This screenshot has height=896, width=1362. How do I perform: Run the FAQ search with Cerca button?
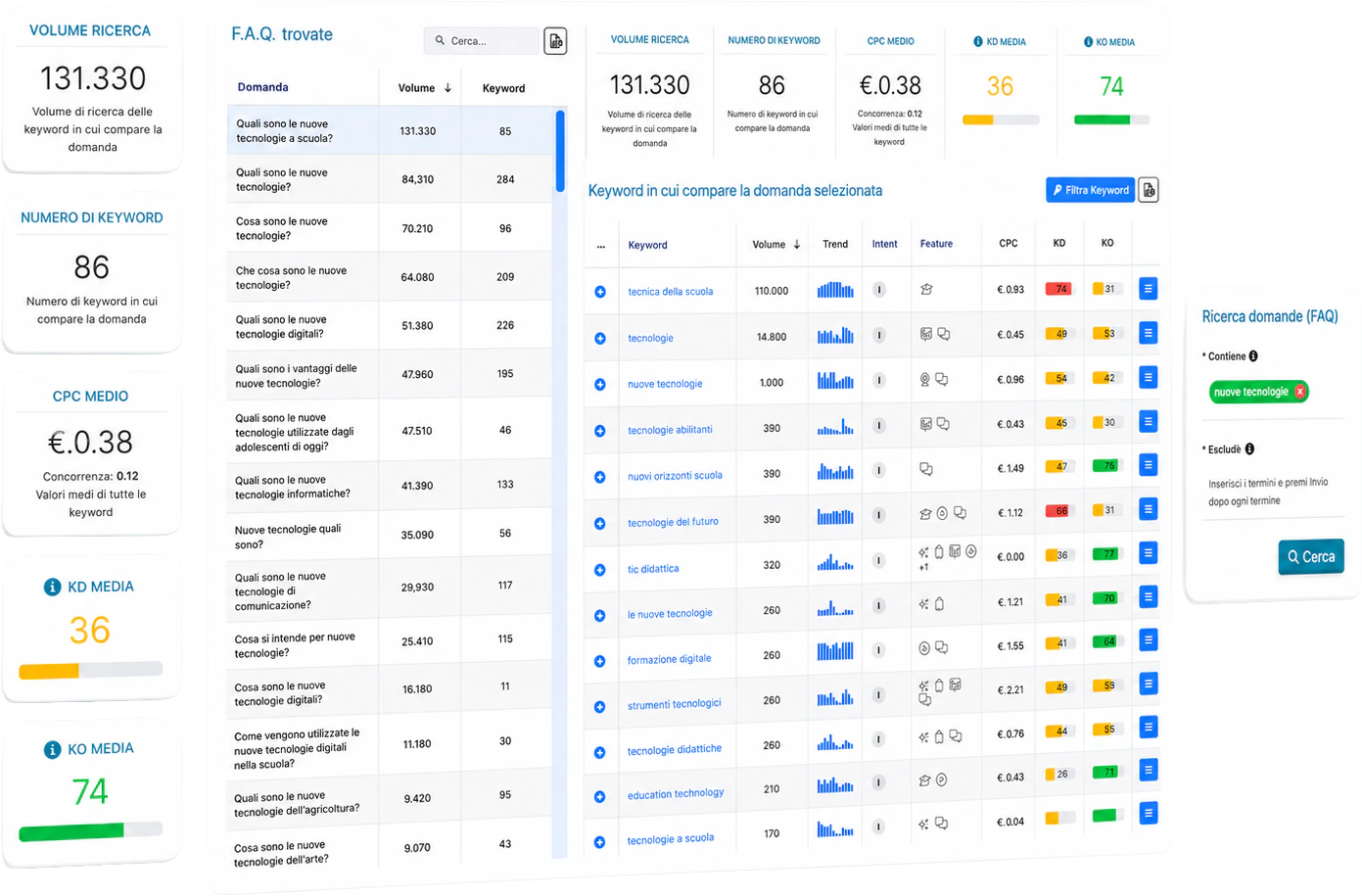[1311, 557]
